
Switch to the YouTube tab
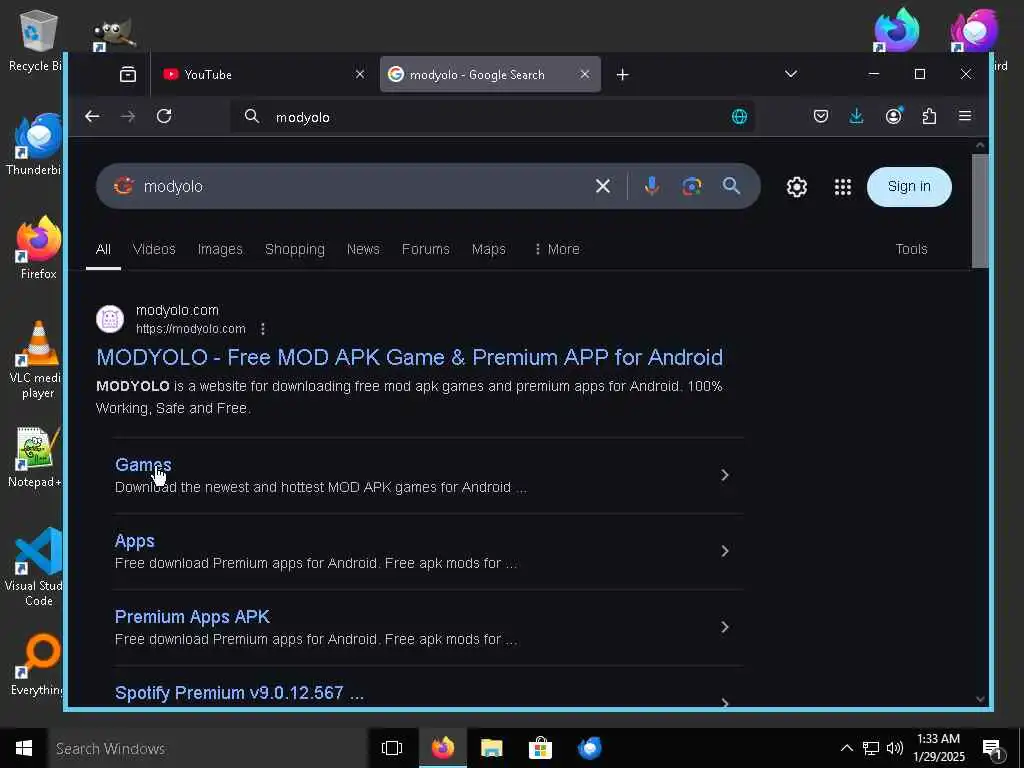262,74
